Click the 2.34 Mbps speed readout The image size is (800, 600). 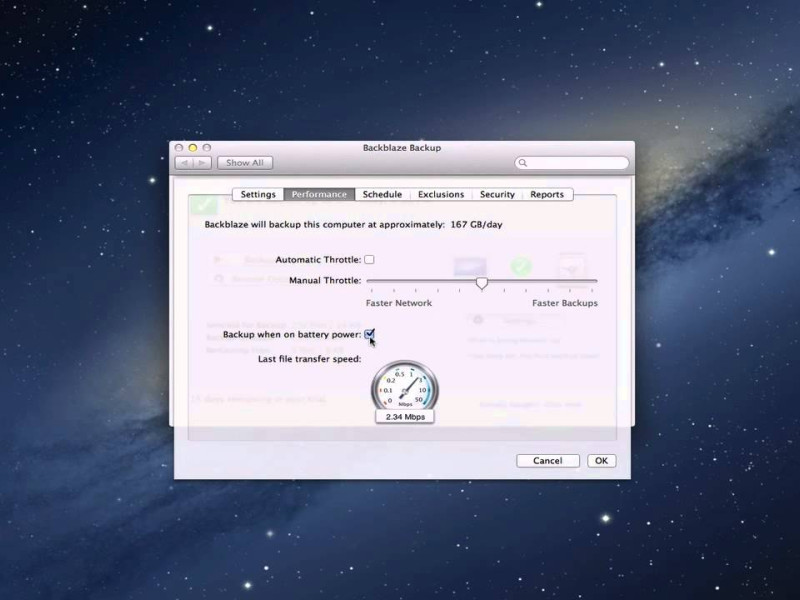coord(405,417)
